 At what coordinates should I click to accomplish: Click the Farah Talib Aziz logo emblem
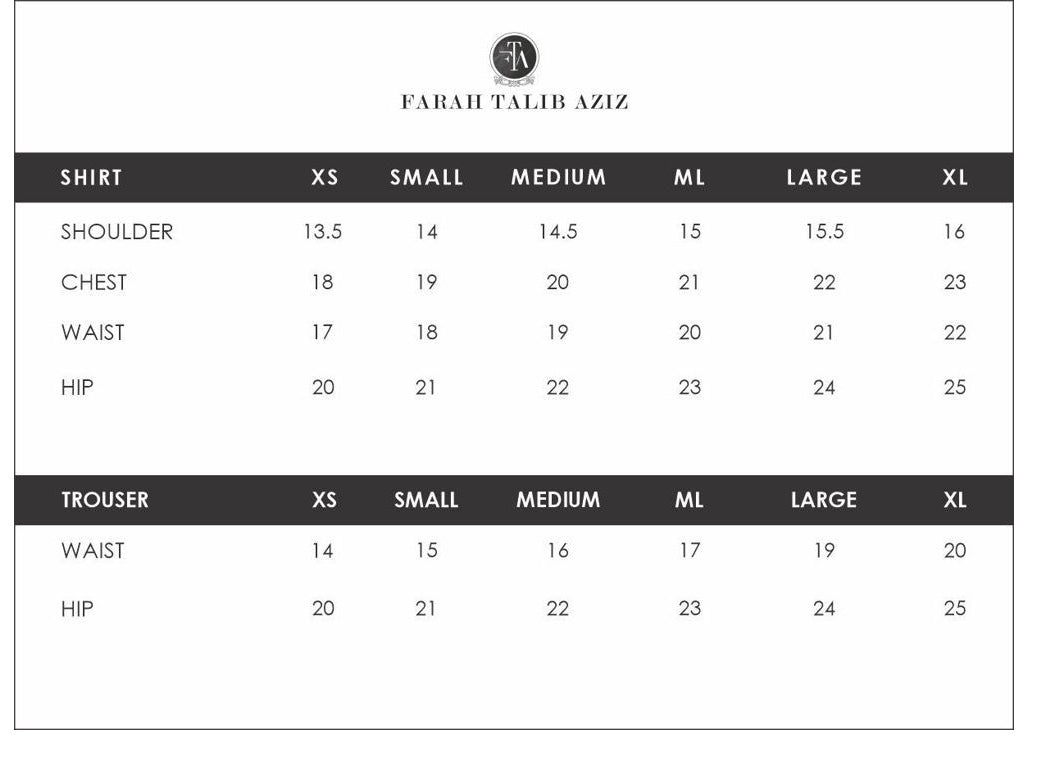[514, 58]
